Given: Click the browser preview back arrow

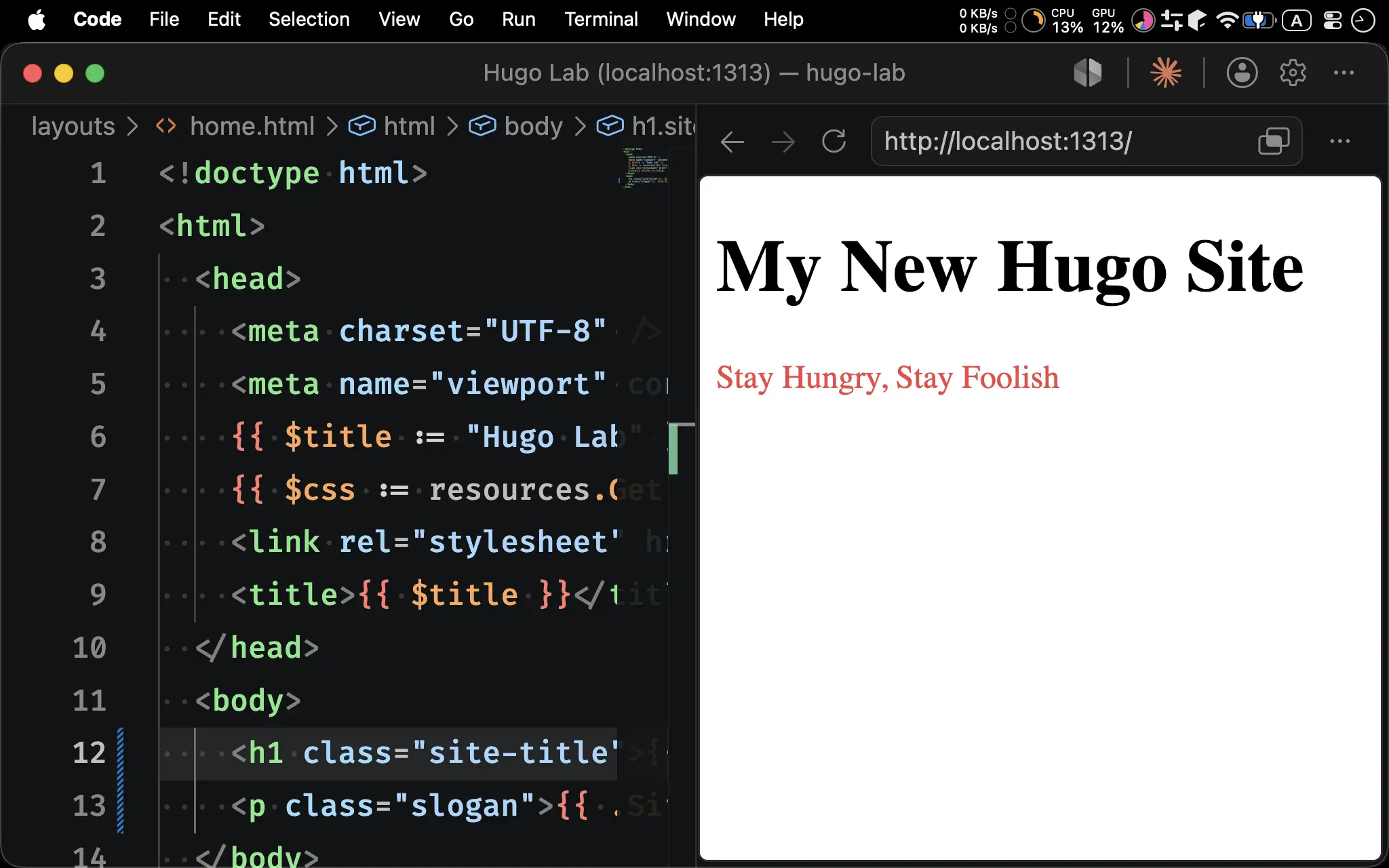Looking at the screenshot, I should (732, 142).
